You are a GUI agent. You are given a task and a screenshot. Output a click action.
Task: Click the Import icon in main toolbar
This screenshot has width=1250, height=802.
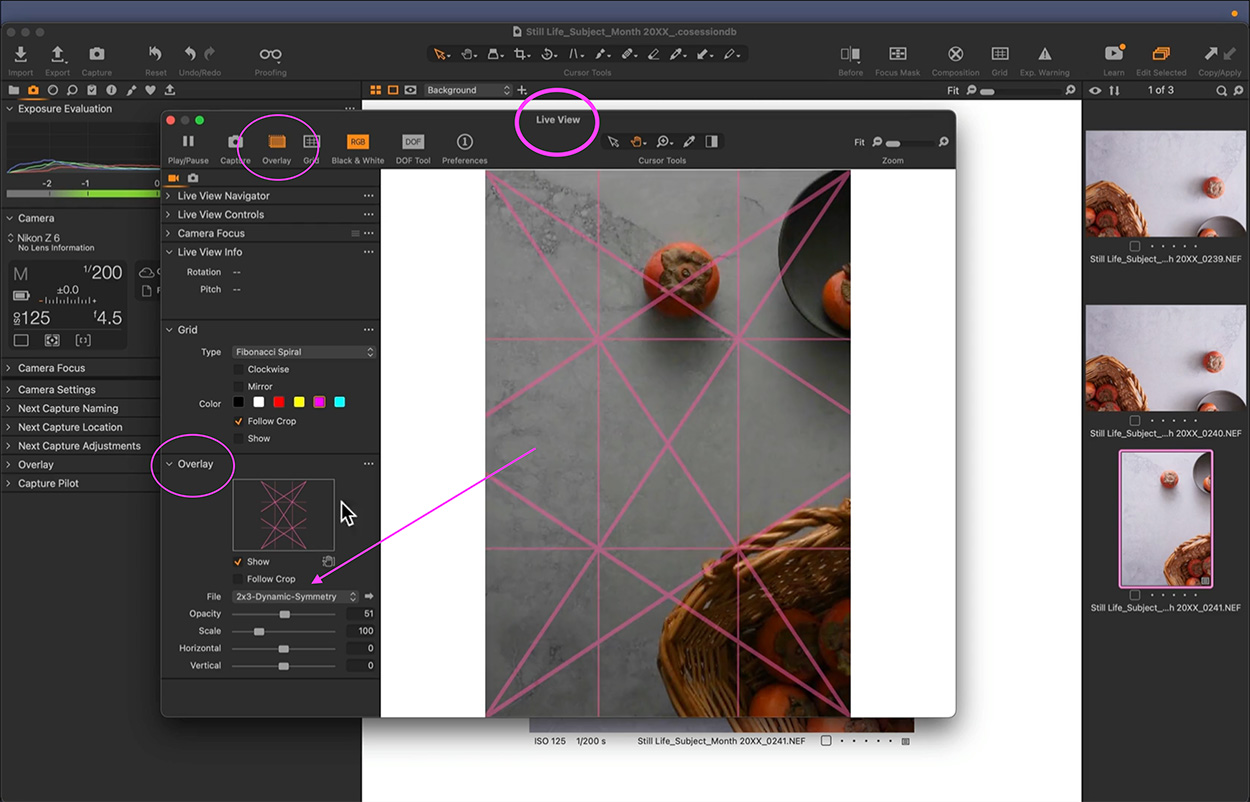click(x=20, y=54)
